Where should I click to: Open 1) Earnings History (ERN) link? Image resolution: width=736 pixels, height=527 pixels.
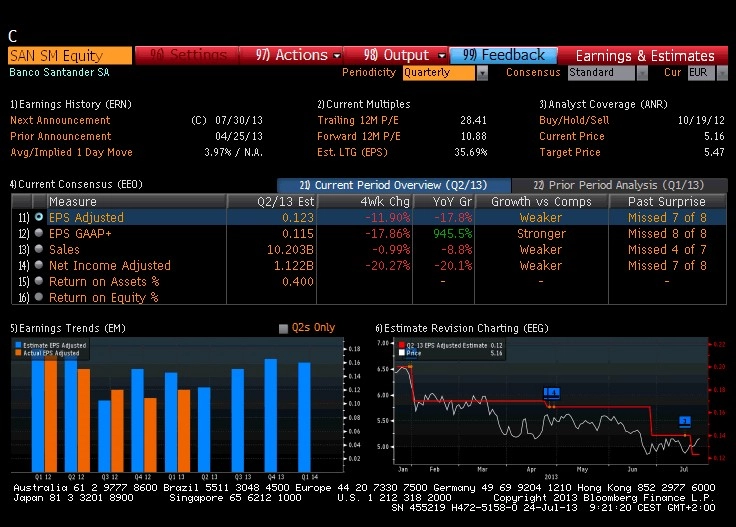click(71, 104)
